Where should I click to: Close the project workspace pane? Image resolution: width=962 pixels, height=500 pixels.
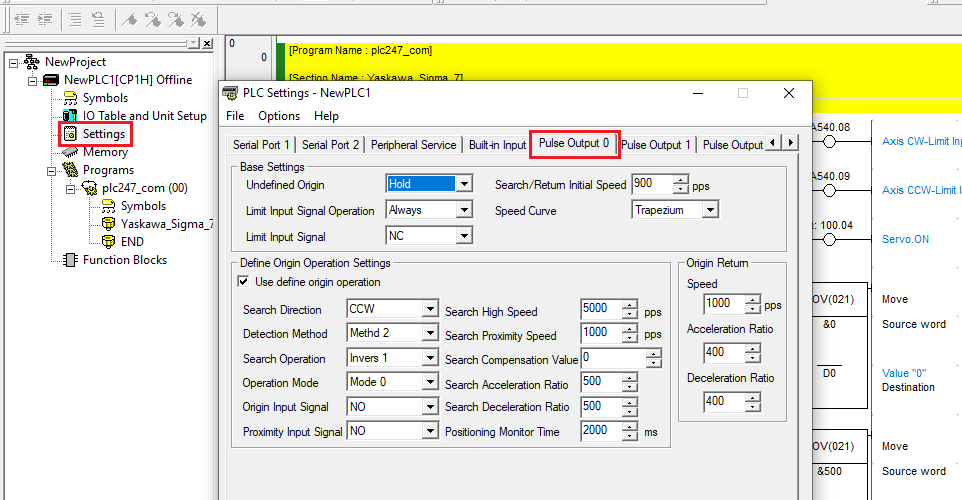207,43
